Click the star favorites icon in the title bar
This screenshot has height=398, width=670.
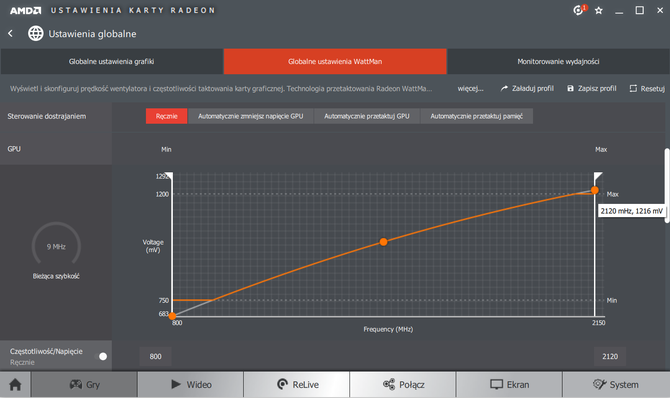(x=599, y=11)
